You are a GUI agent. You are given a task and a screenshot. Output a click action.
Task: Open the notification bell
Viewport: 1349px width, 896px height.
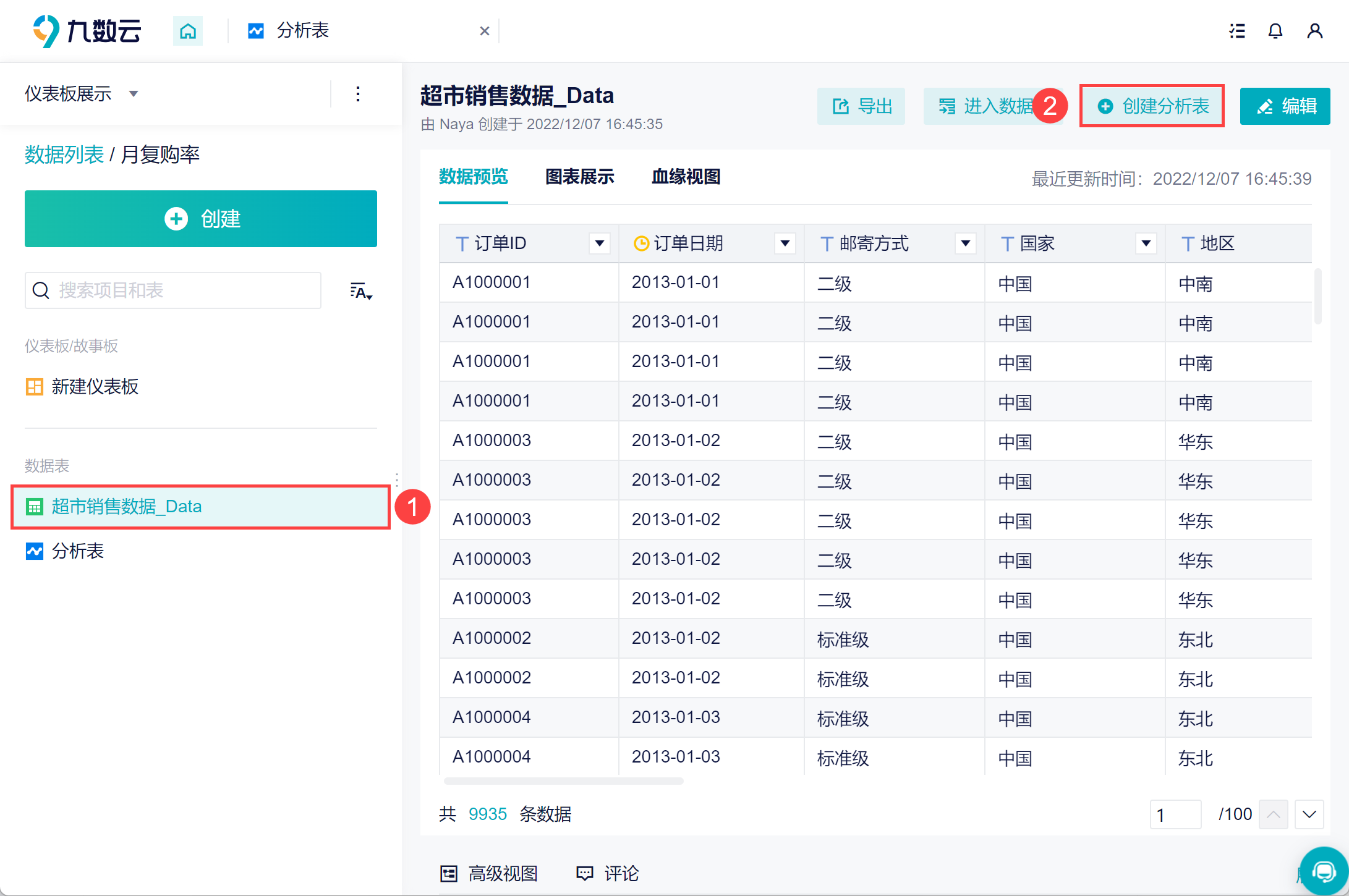pyautogui.click(x=1275, y=31)
